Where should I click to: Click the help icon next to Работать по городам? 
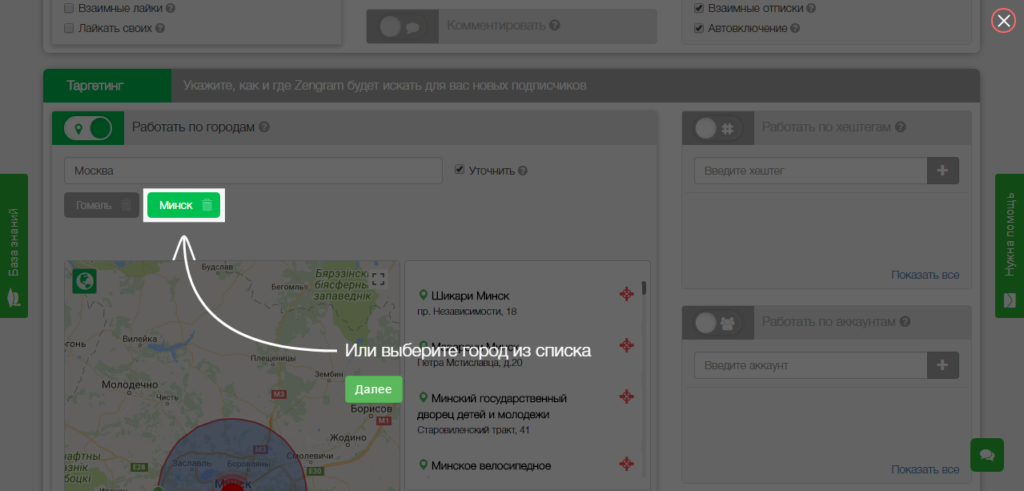[x=264, y=127]
